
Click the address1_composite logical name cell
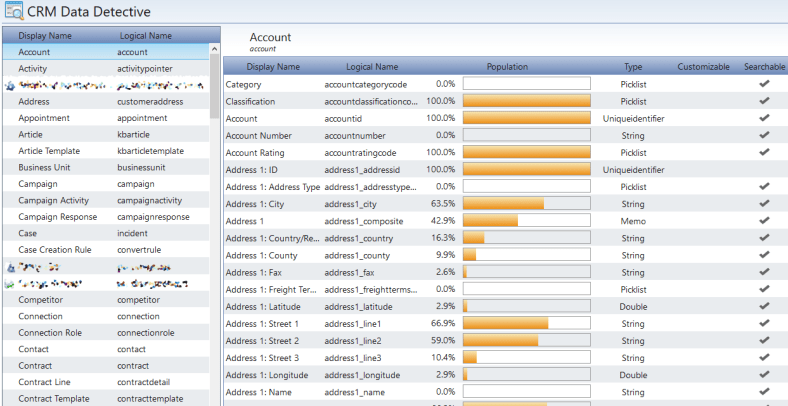(364, 221)
